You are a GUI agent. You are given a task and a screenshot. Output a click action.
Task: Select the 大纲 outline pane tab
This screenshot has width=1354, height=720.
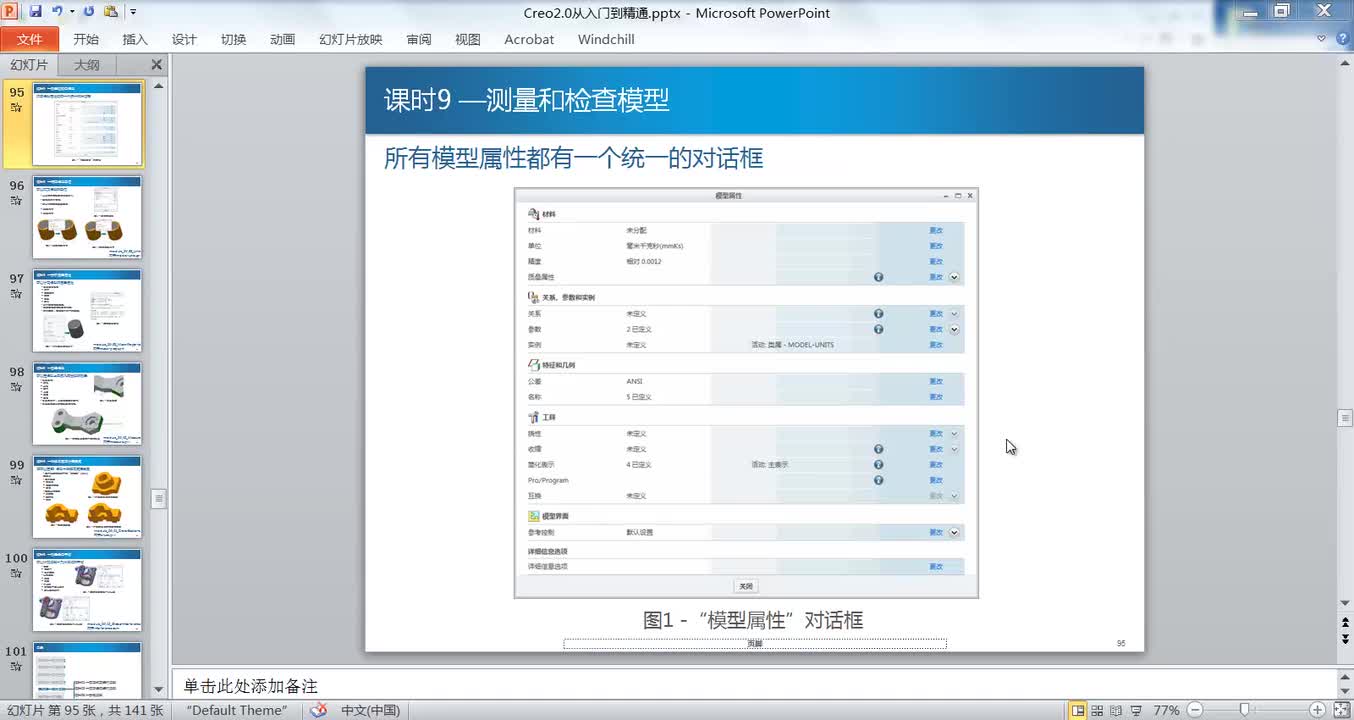87,65
